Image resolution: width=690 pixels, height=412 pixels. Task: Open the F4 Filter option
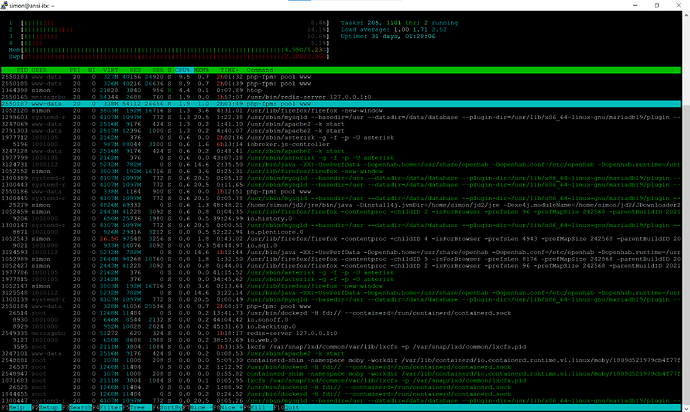[x=107, y=408]
